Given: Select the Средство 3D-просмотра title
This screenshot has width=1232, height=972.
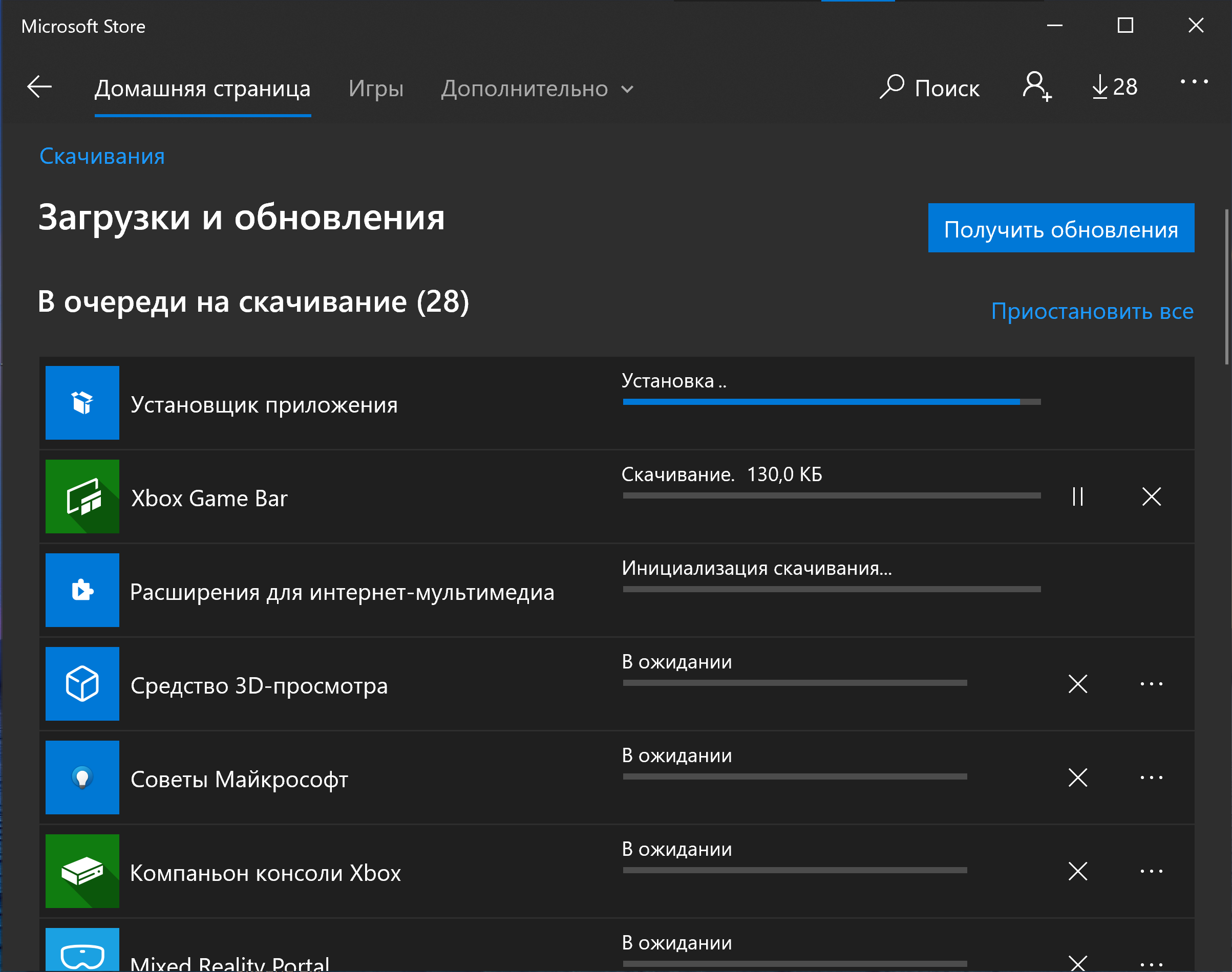Looking at the screenshot, I should click(x=260, y=686).
